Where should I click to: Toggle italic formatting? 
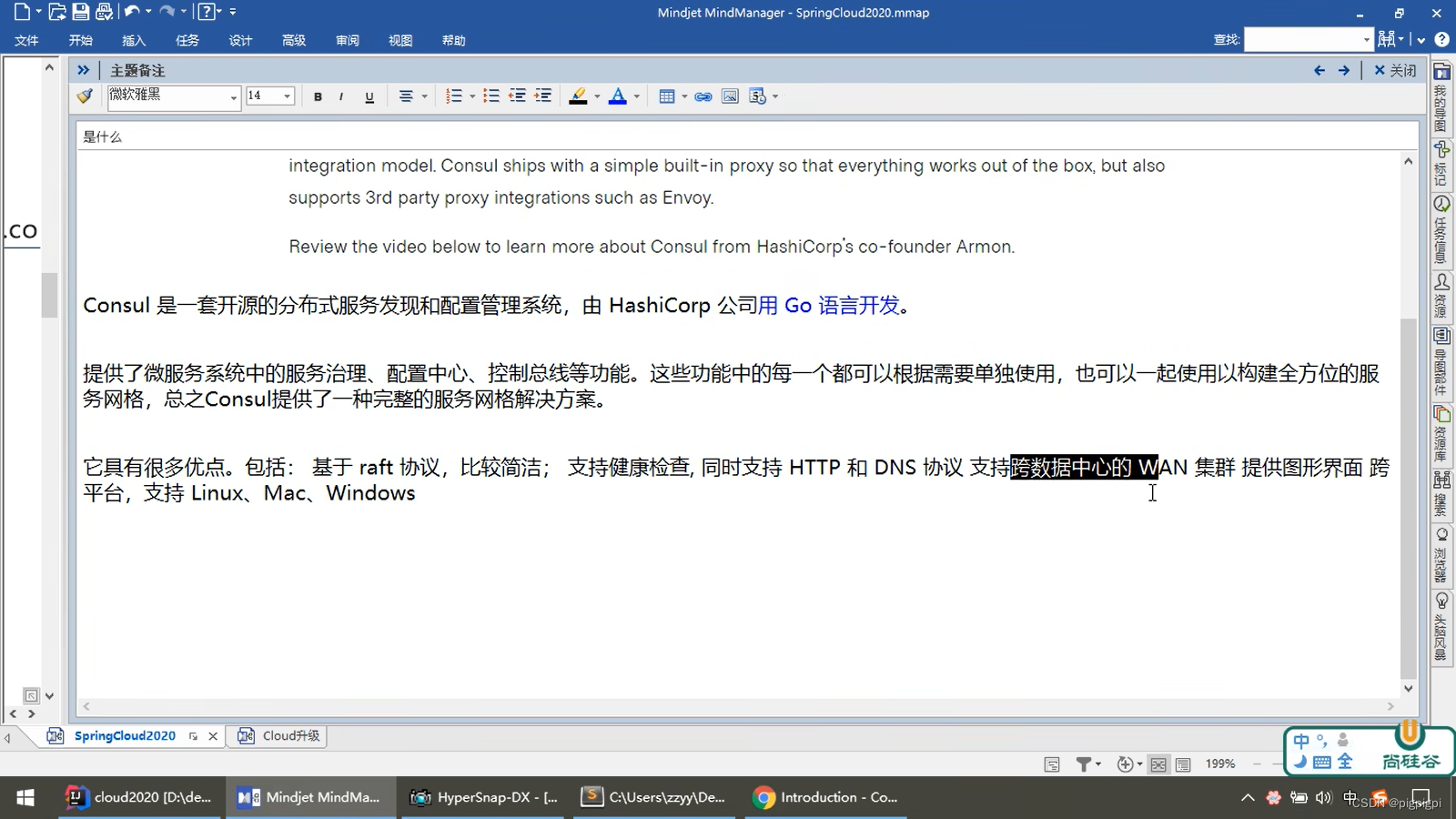pyautogui.click(x=341, y=96)
